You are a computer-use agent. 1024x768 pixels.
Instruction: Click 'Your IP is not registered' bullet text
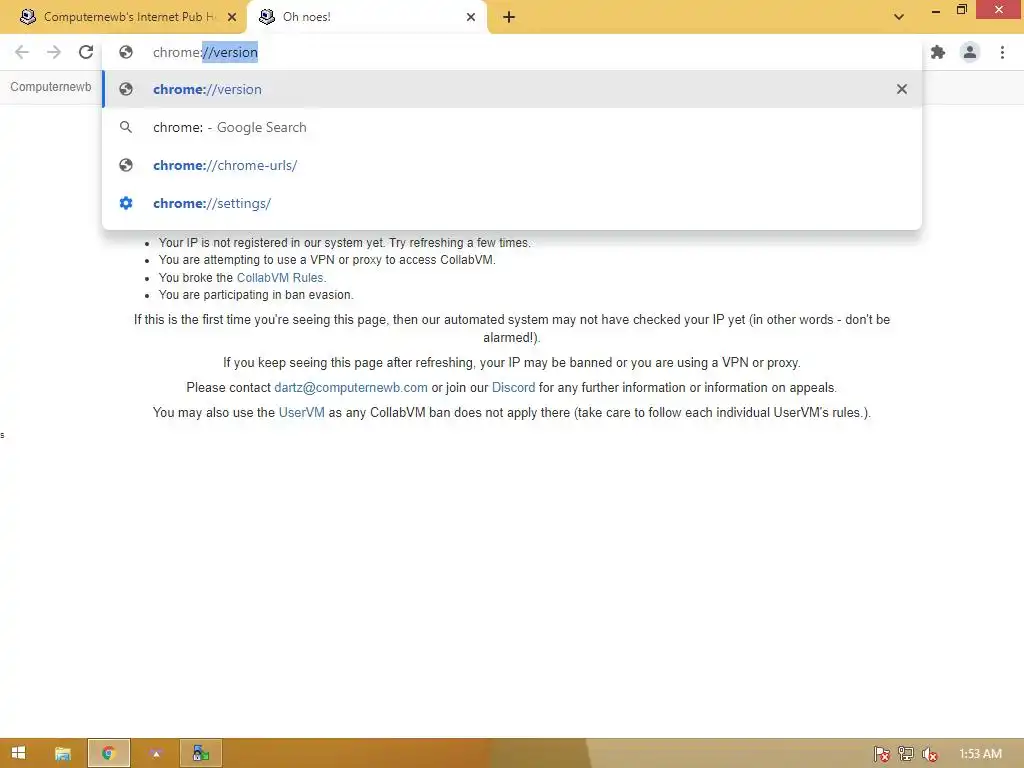click(x=345, y=242)
